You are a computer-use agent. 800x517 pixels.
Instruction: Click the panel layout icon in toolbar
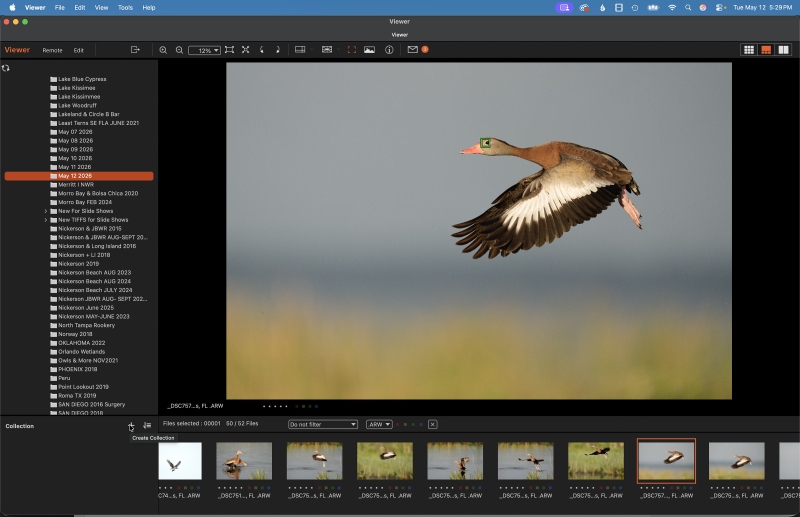tap(300, 50)
